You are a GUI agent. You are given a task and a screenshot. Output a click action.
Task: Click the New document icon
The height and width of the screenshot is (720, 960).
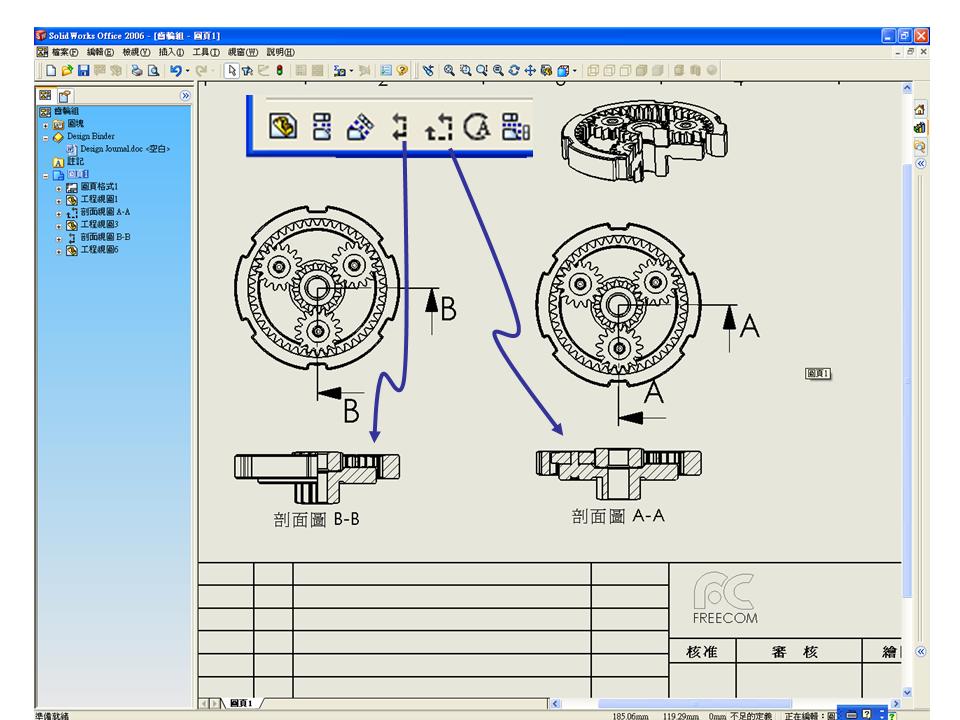(x=51, y=70)
